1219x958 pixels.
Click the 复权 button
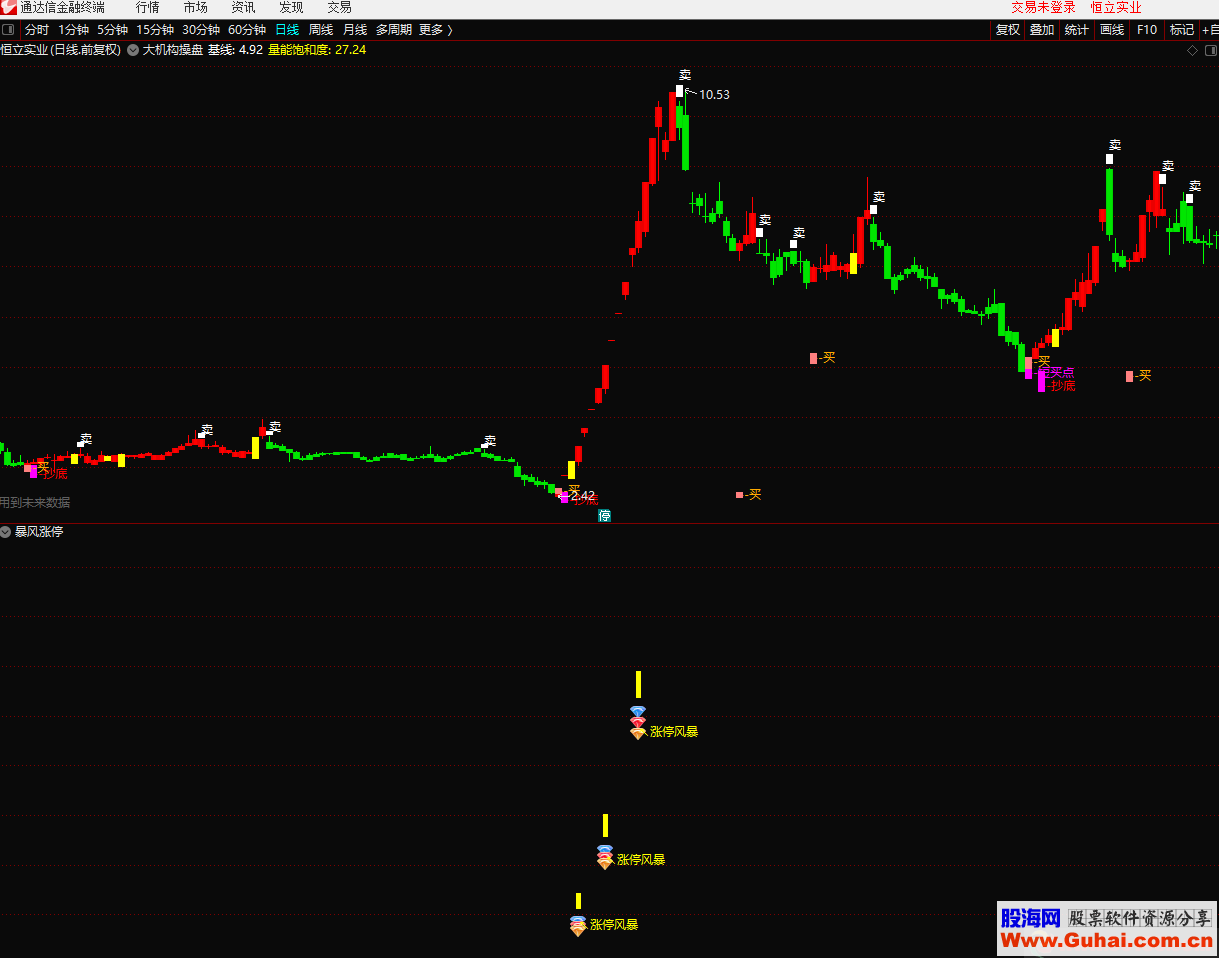[x=1008, y=30]
